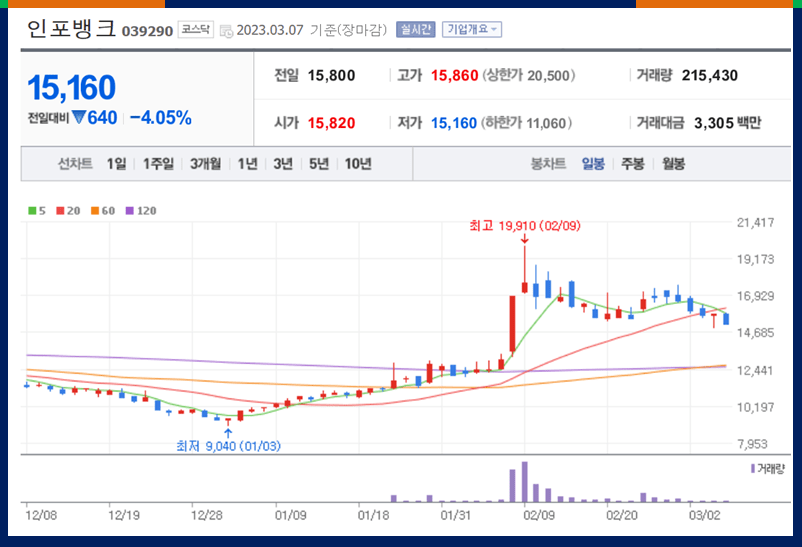Click the 고가 value 15,860
The height and width of the screenshot is (547, 802).
pos(454,76)
